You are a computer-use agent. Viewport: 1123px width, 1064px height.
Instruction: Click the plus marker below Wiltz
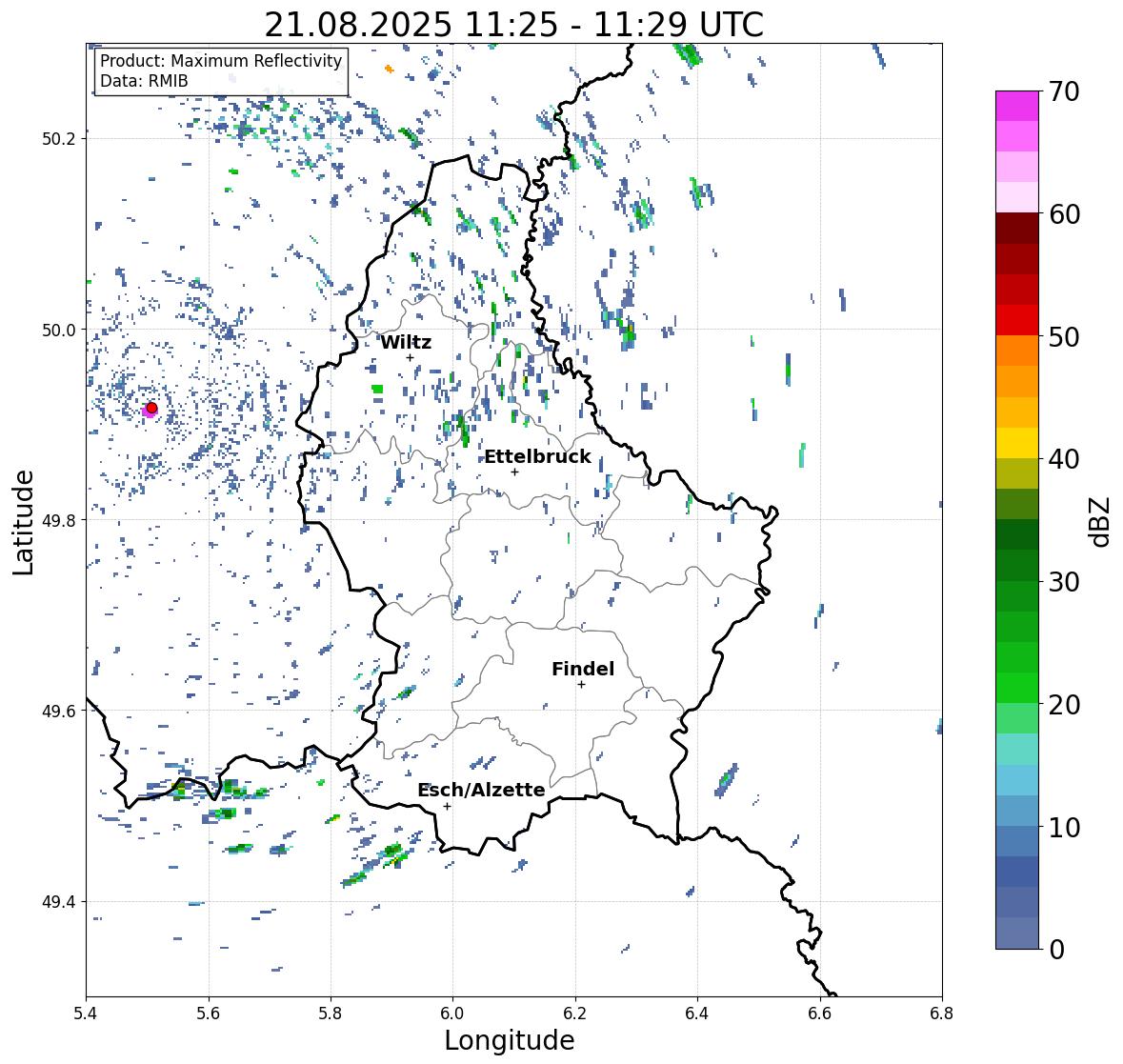pyautogui.click(x=411, y=358)
